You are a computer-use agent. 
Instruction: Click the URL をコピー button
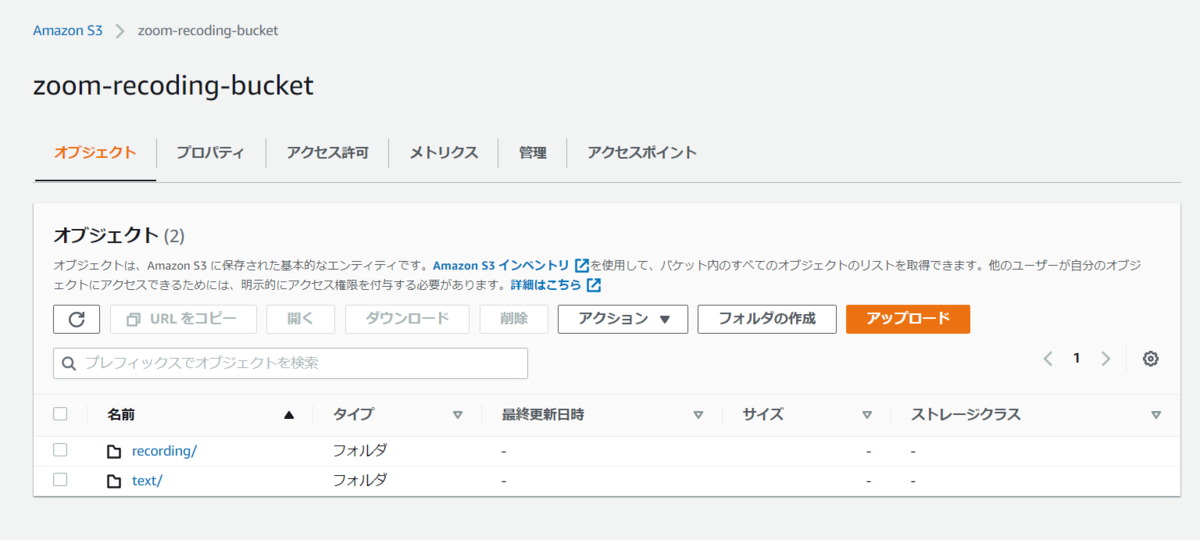pos(183,319)
